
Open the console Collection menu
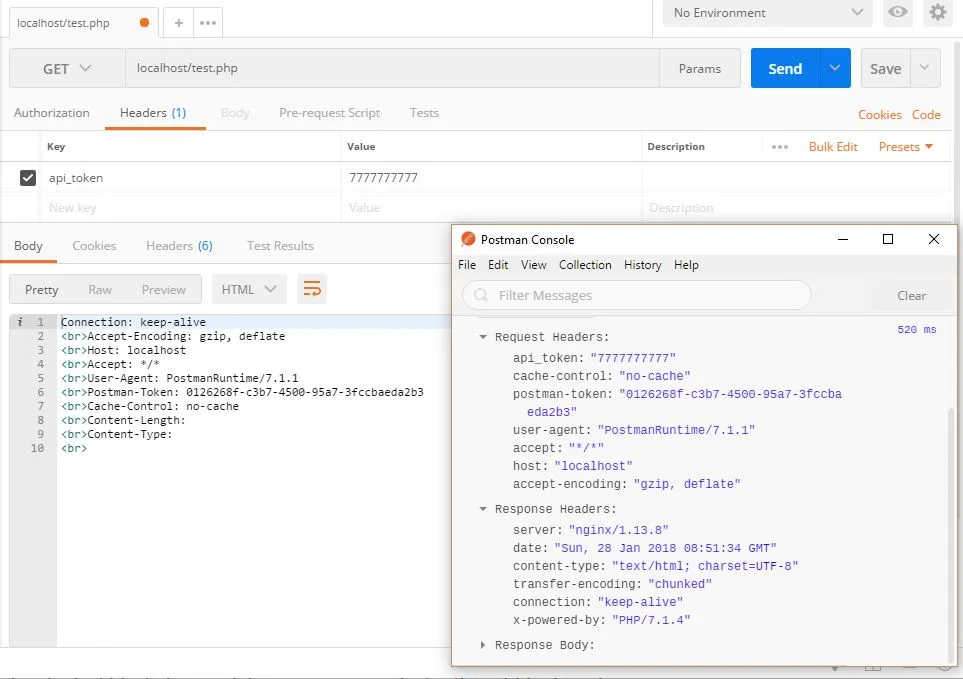click(x=585, y=265)
